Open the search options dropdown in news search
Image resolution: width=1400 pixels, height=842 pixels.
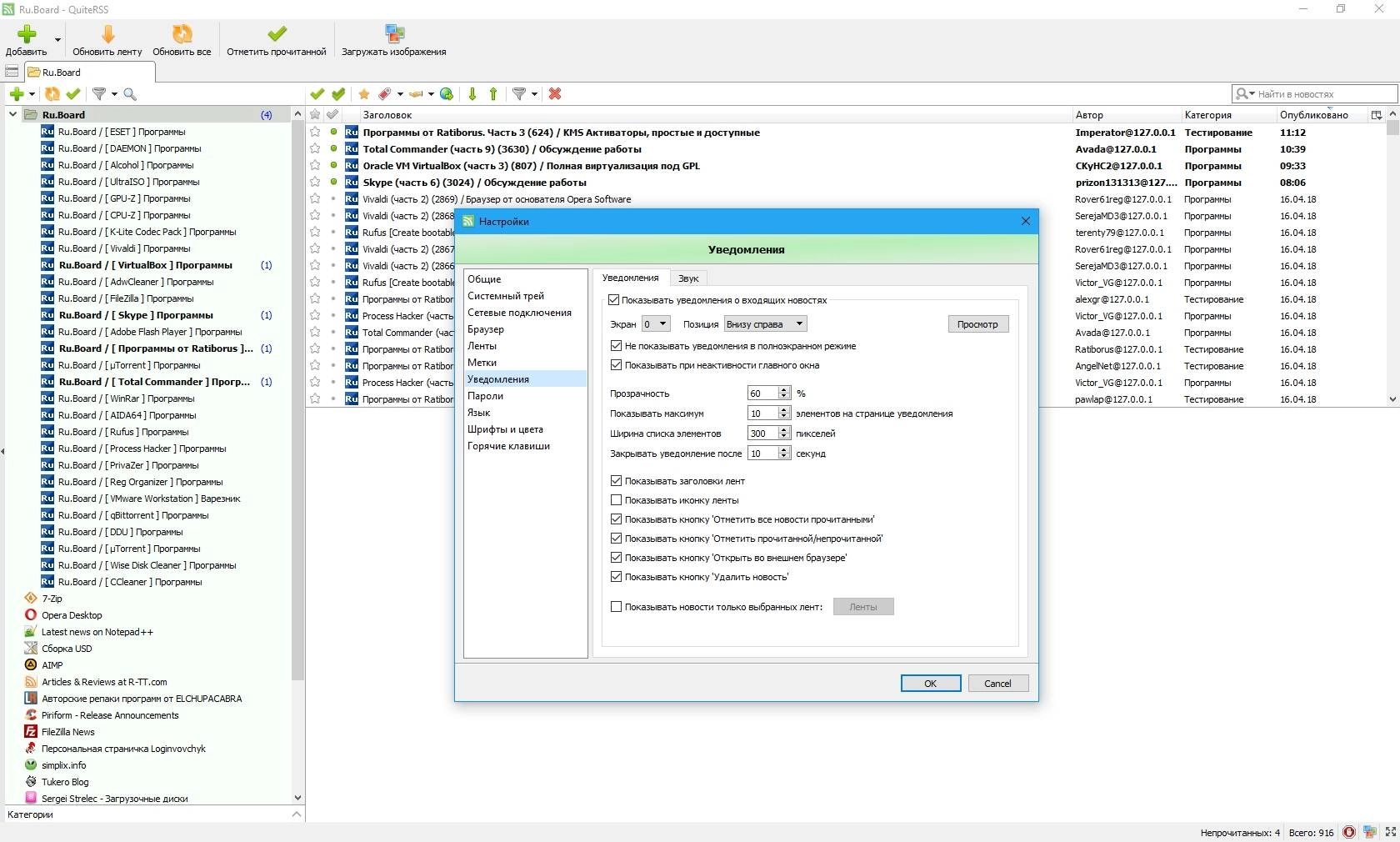click(x=1245, y=94)
